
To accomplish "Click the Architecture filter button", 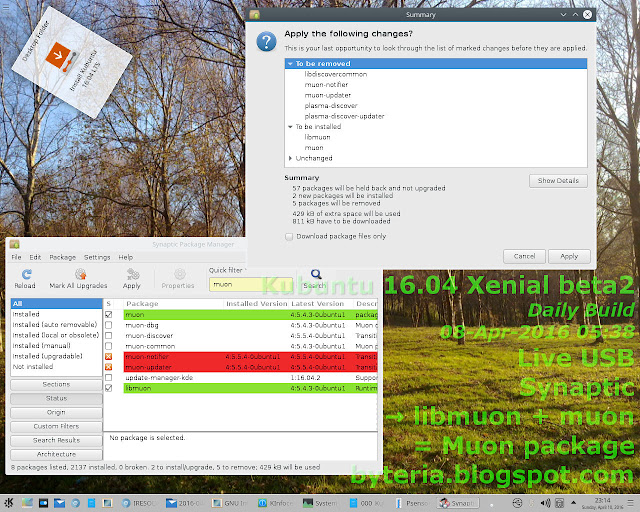I will click(56, 454).
